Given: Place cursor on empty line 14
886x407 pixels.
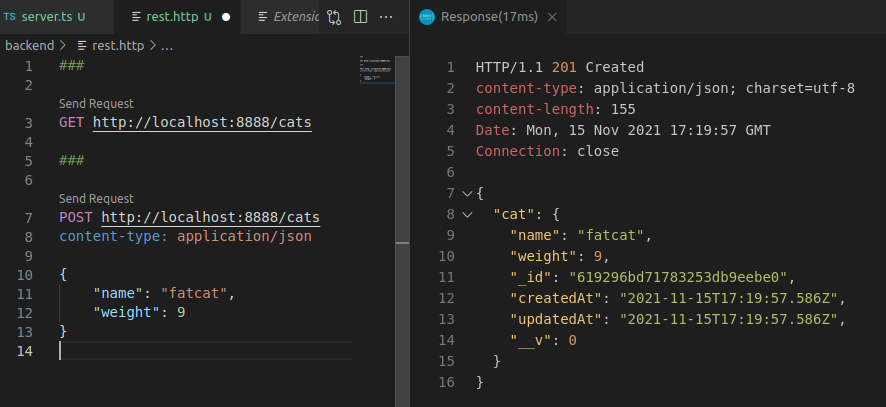Looking at the screenshot, I should coord(200,351).
